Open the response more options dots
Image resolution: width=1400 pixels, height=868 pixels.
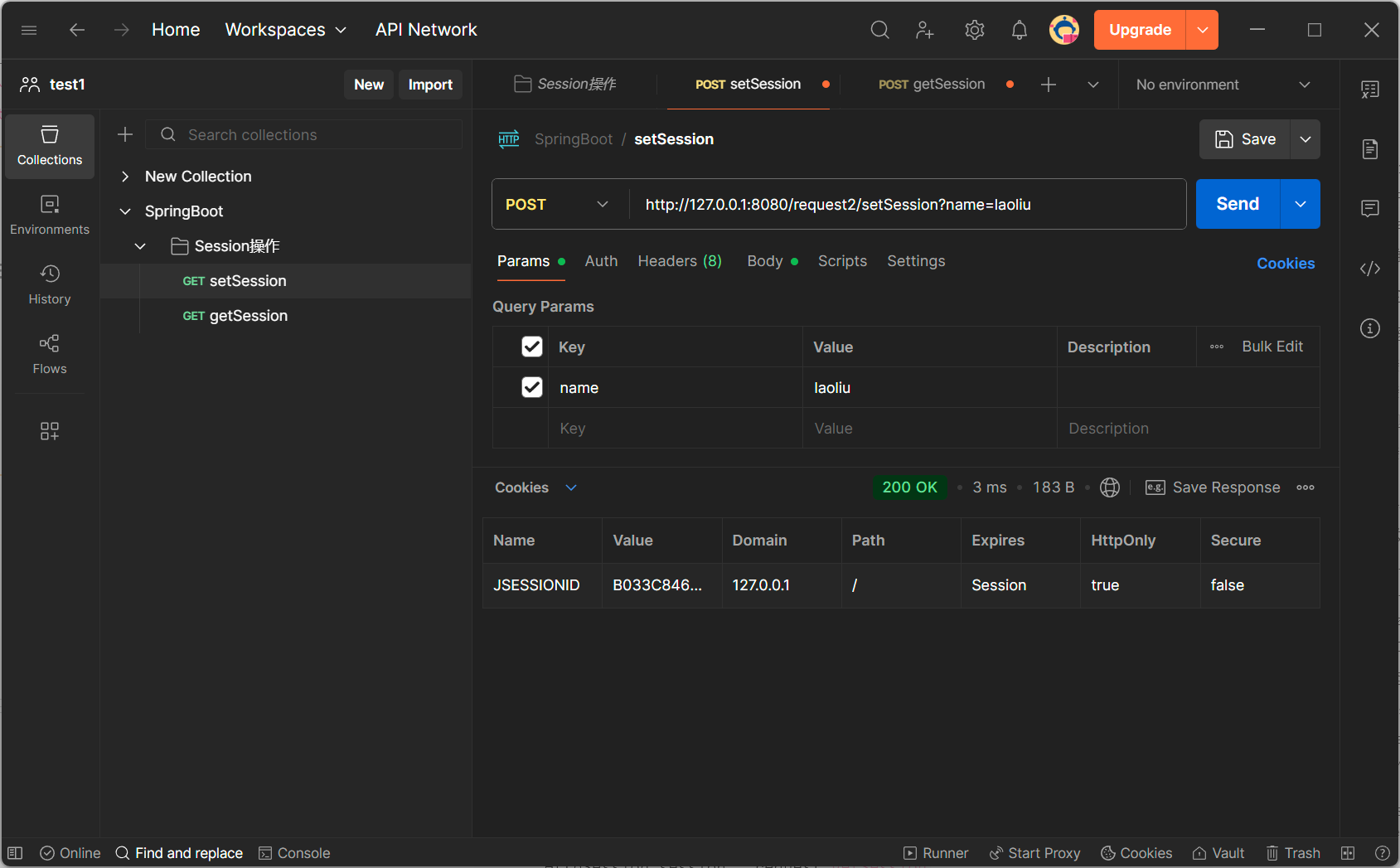pos(1306,487)
